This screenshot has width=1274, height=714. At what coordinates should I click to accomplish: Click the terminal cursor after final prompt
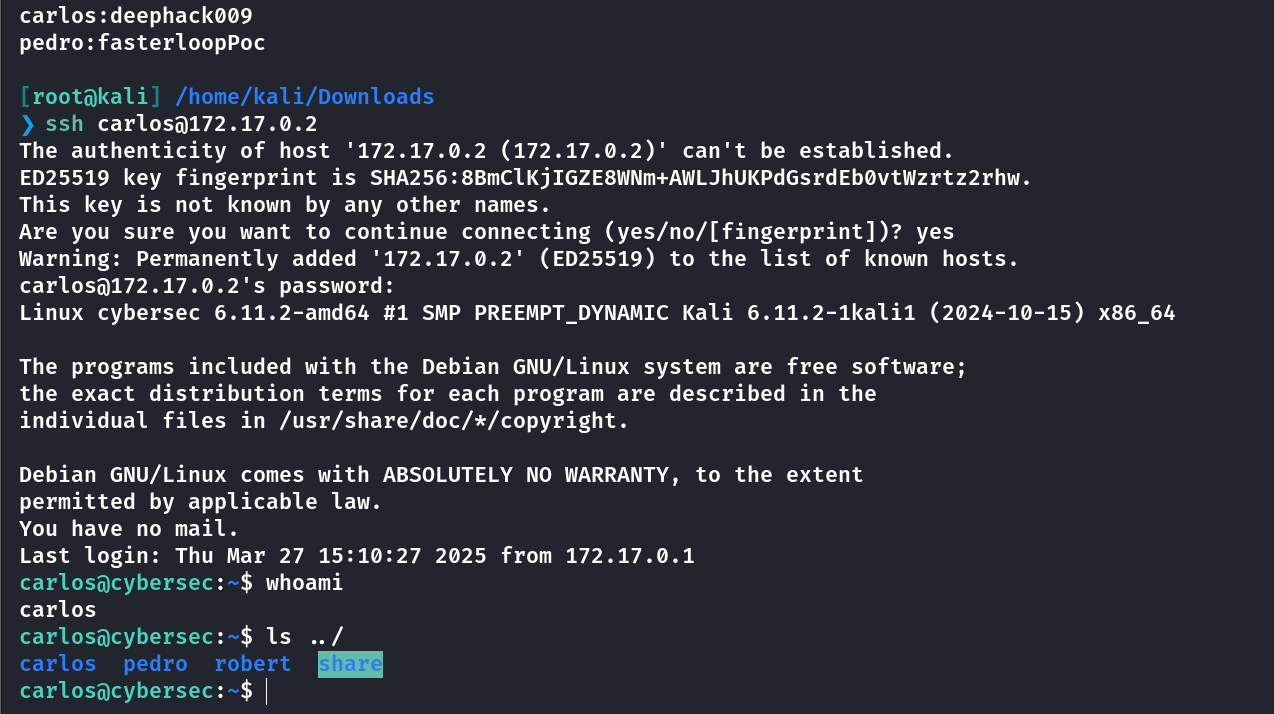pyautogui.click(x=267, y=690)
